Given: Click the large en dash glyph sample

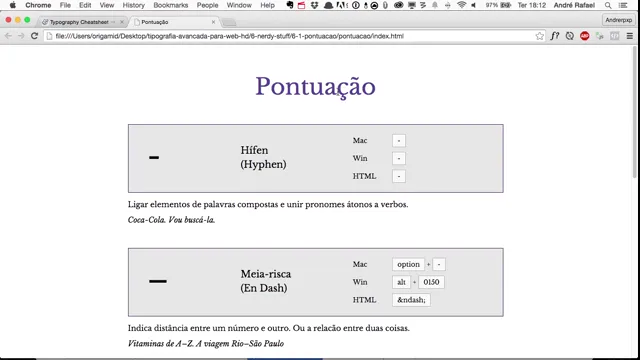Looking at the screenshot, I should point(158,281).
